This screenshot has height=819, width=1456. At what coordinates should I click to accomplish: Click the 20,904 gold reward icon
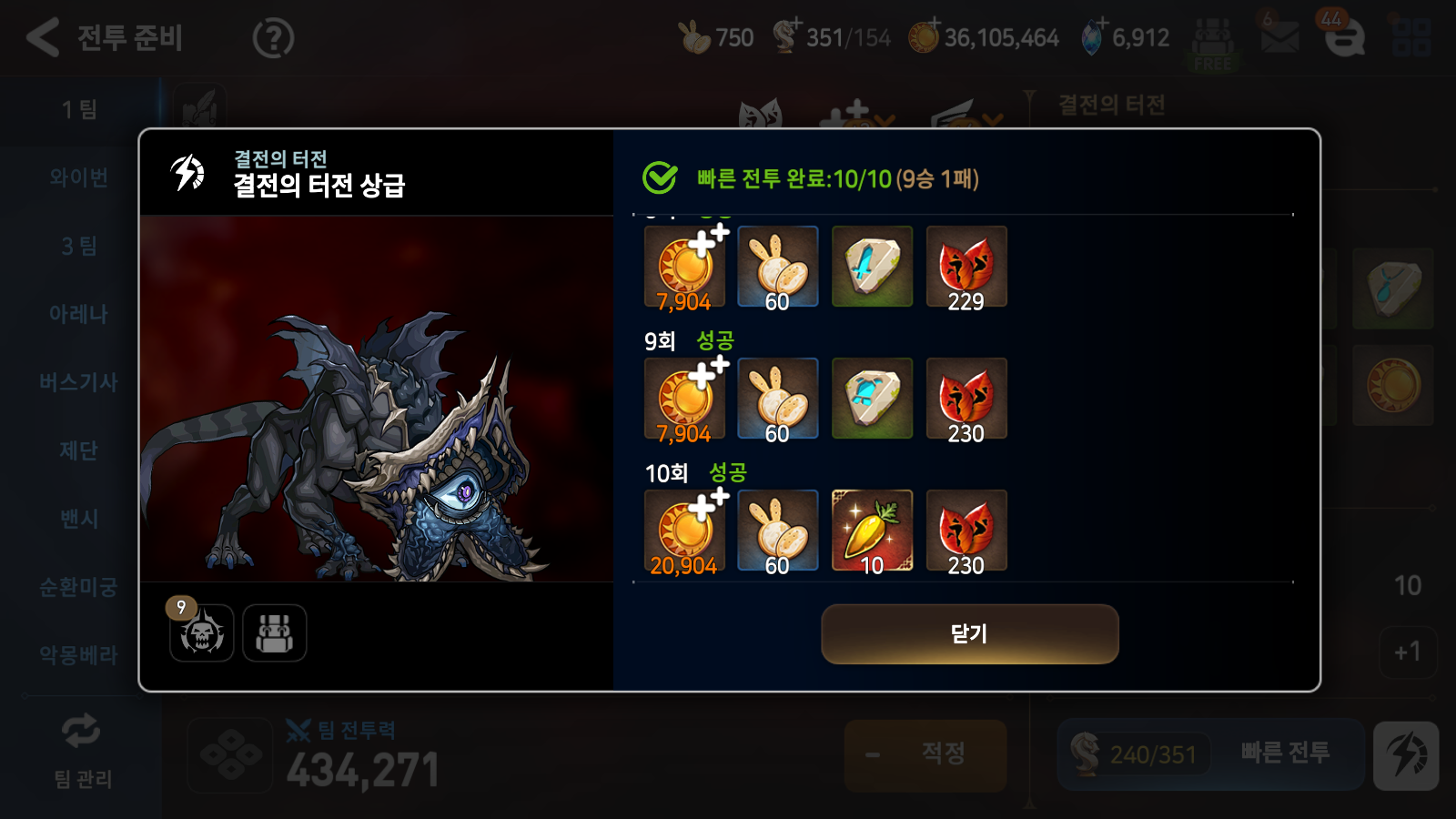pos(684,531)
